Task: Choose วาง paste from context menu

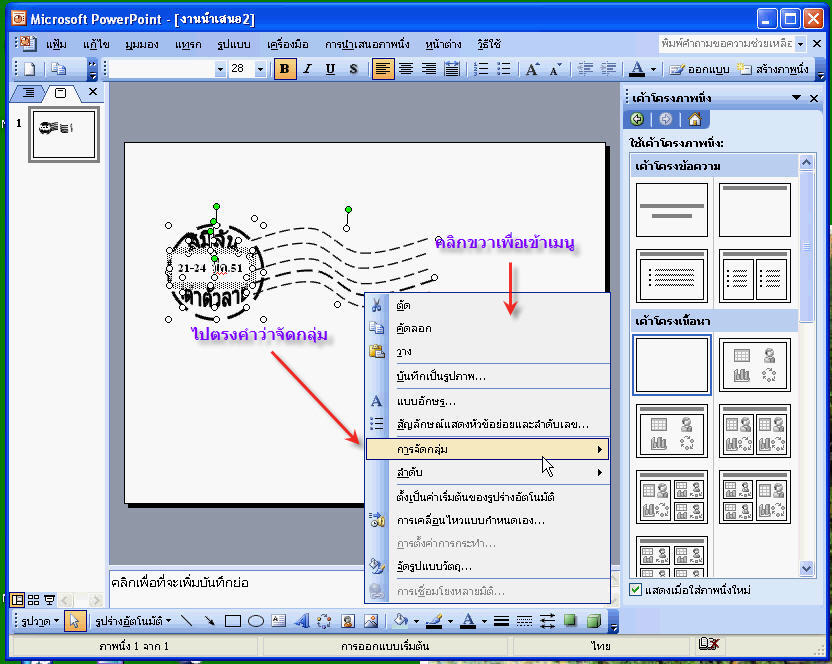Action: tap(487, 351)
